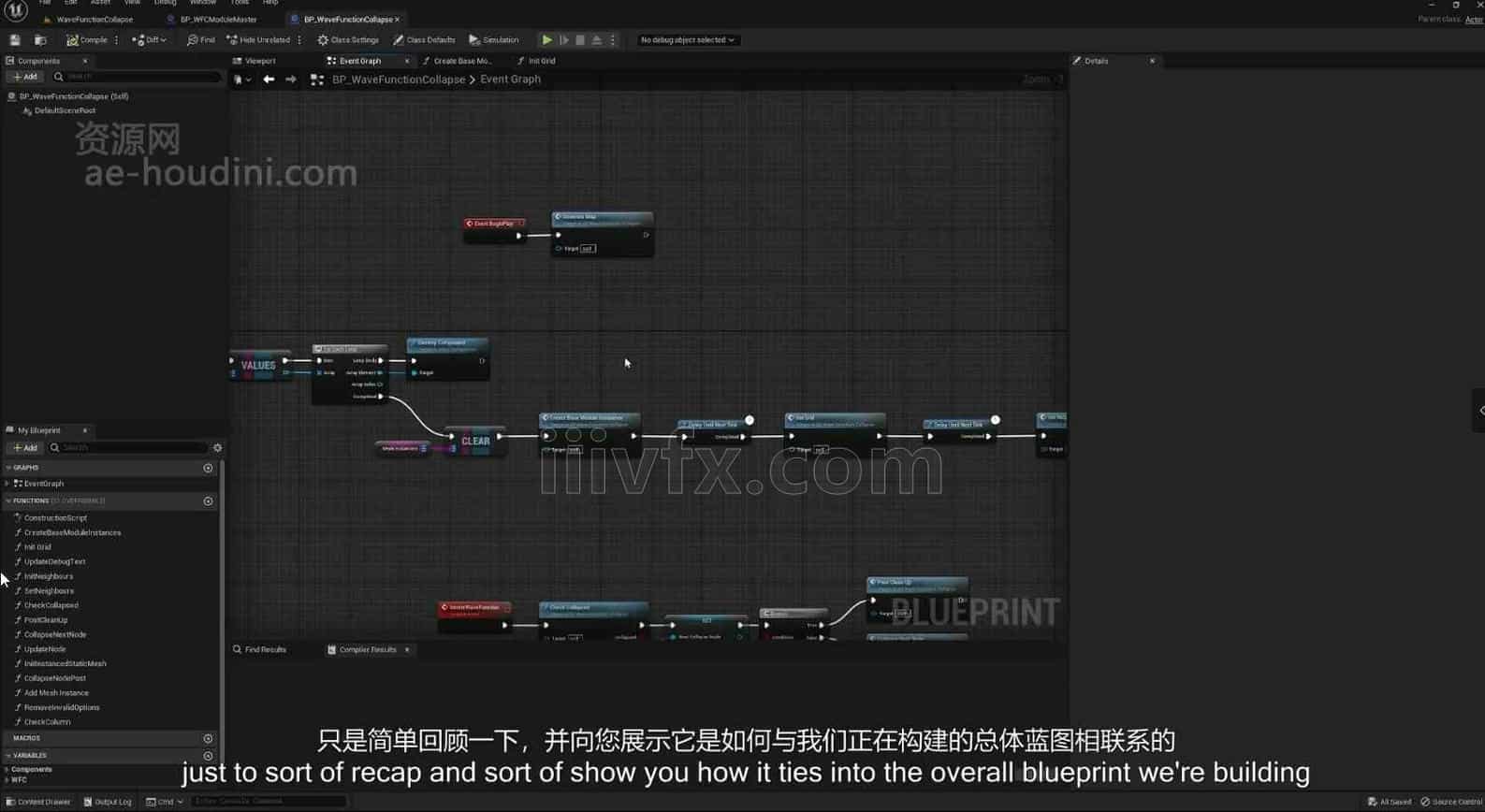Compile the blueprint
The image size is (1485, 812).
(x=87, y=40)
